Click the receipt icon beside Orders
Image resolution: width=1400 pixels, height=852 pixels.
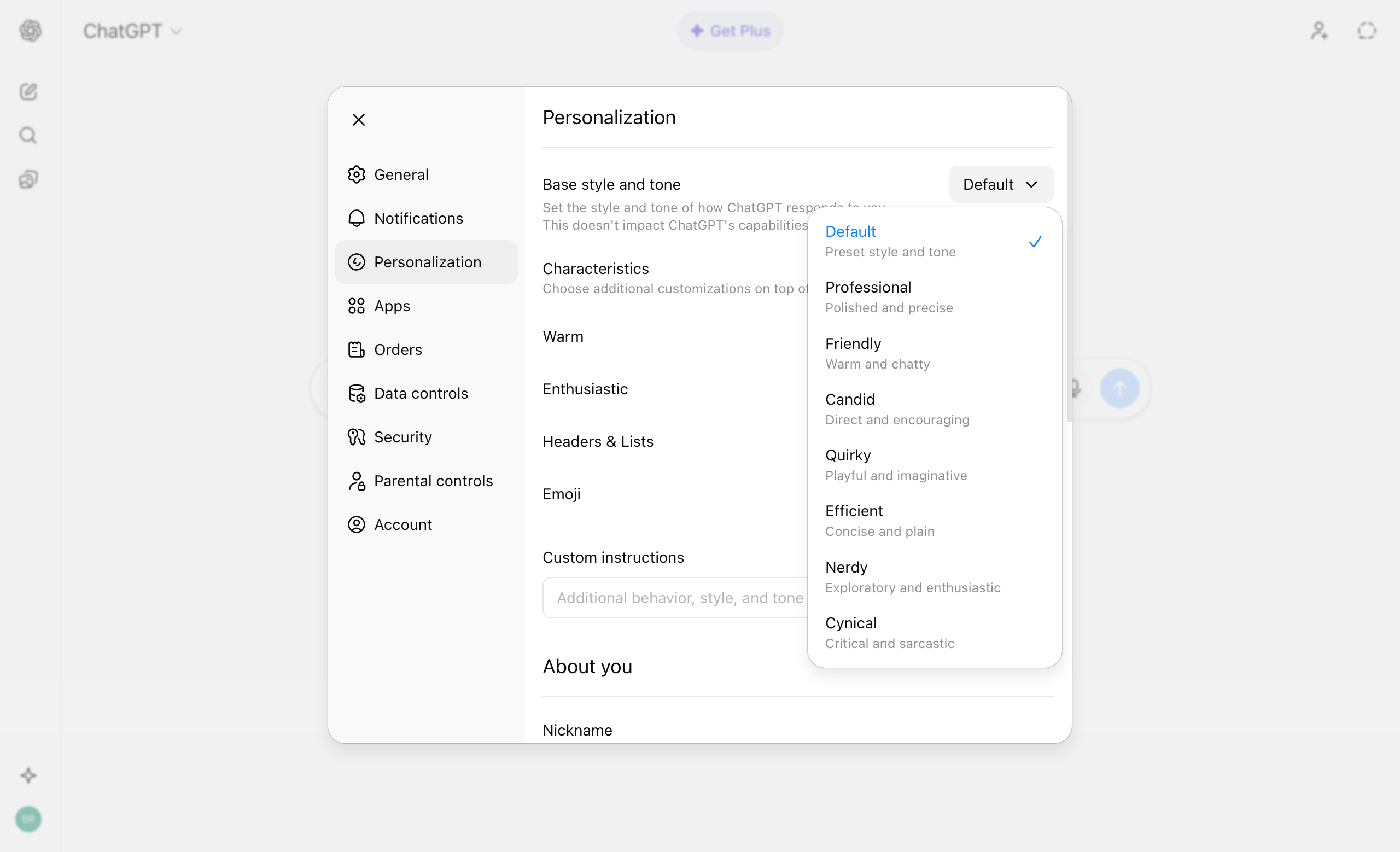356,349
